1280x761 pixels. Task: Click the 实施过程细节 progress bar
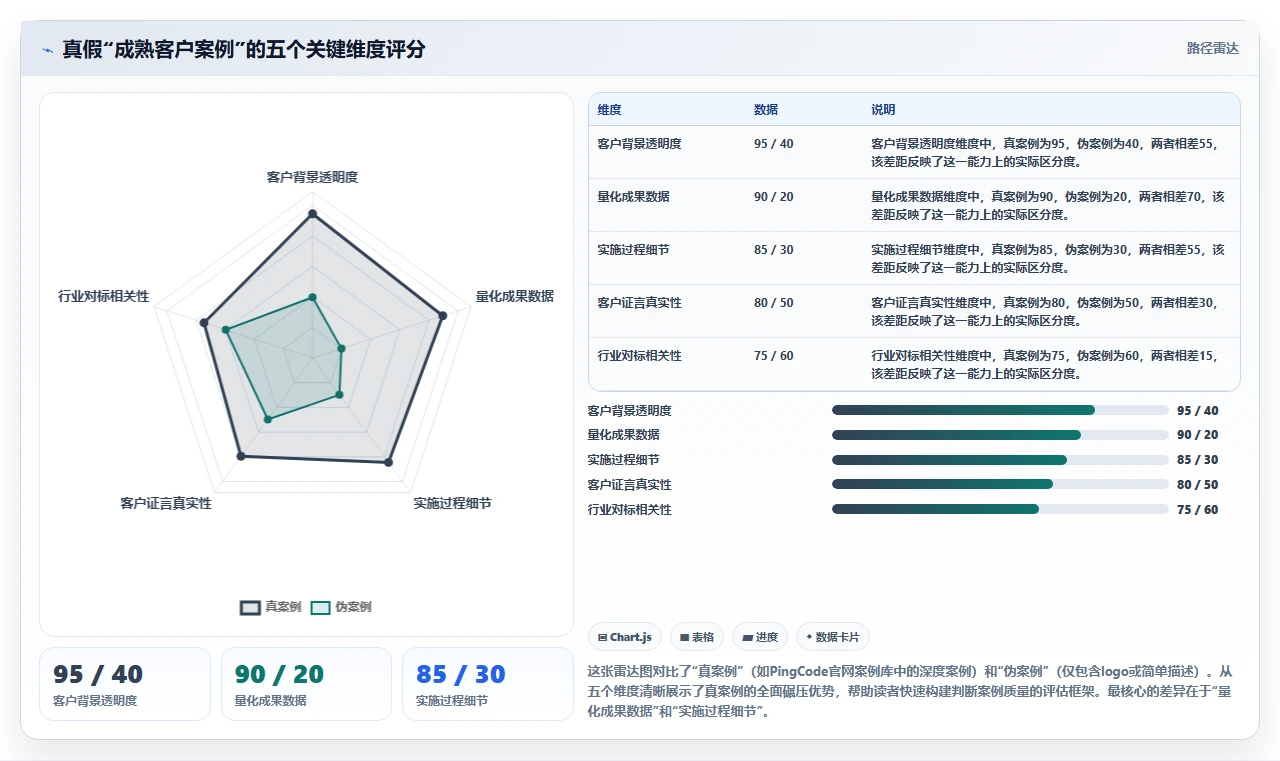[1000, 460]
